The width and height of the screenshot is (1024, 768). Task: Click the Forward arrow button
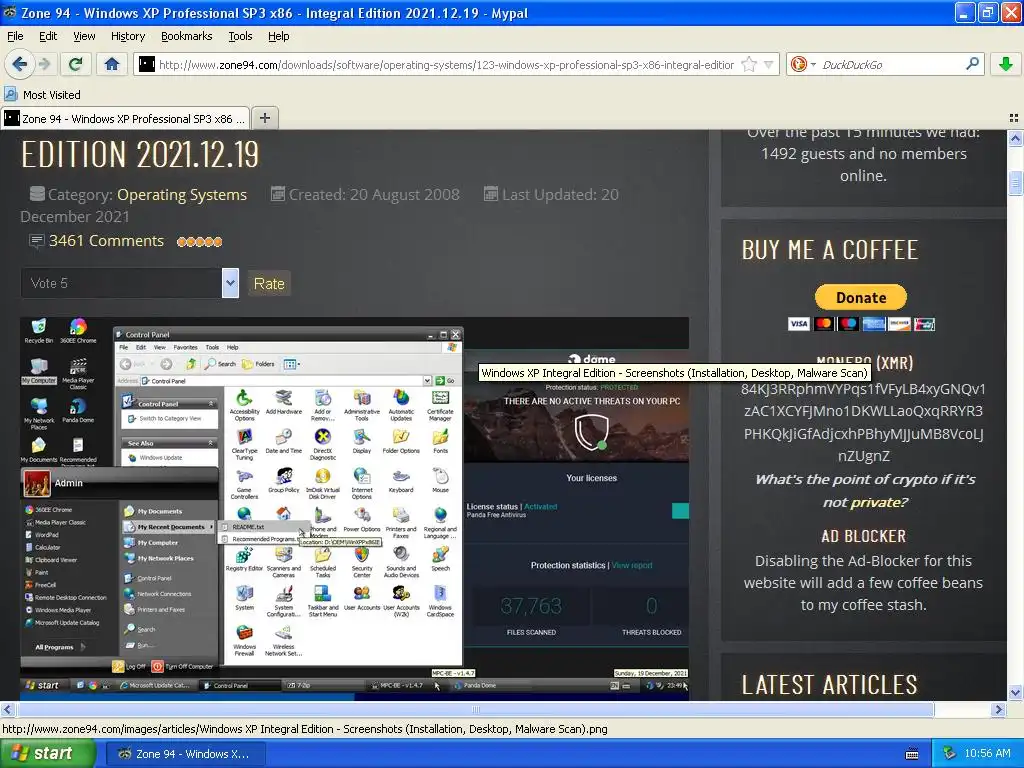coord(44,64)
